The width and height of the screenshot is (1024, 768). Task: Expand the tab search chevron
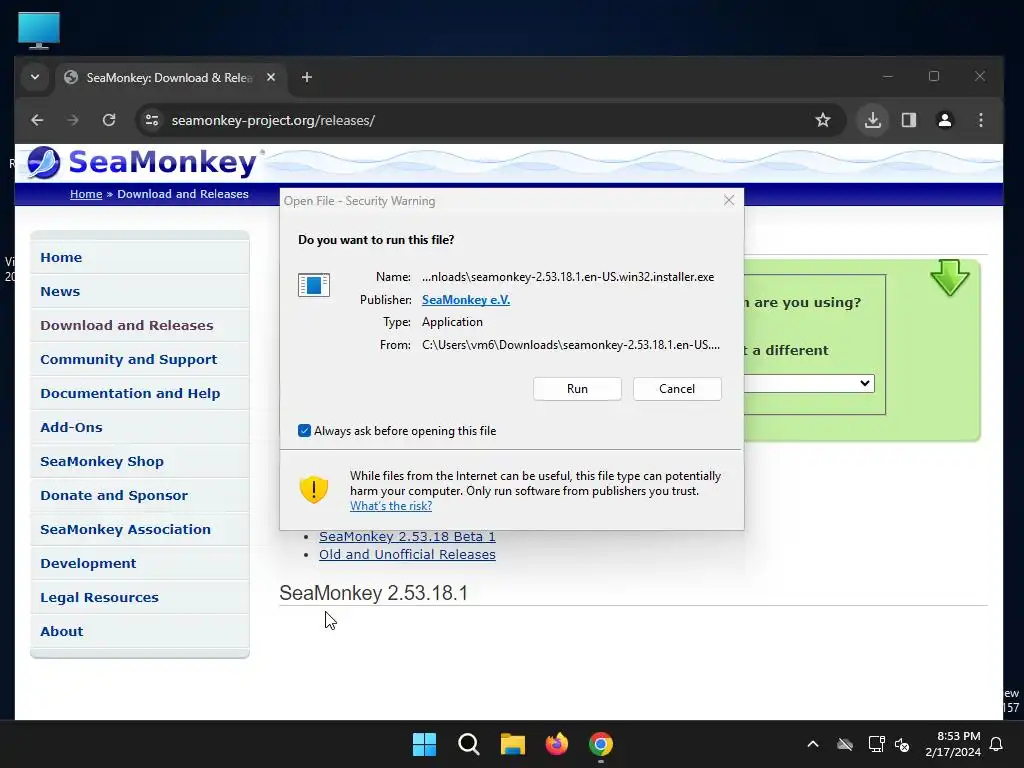pyautogui.click(x=35, y=77)
